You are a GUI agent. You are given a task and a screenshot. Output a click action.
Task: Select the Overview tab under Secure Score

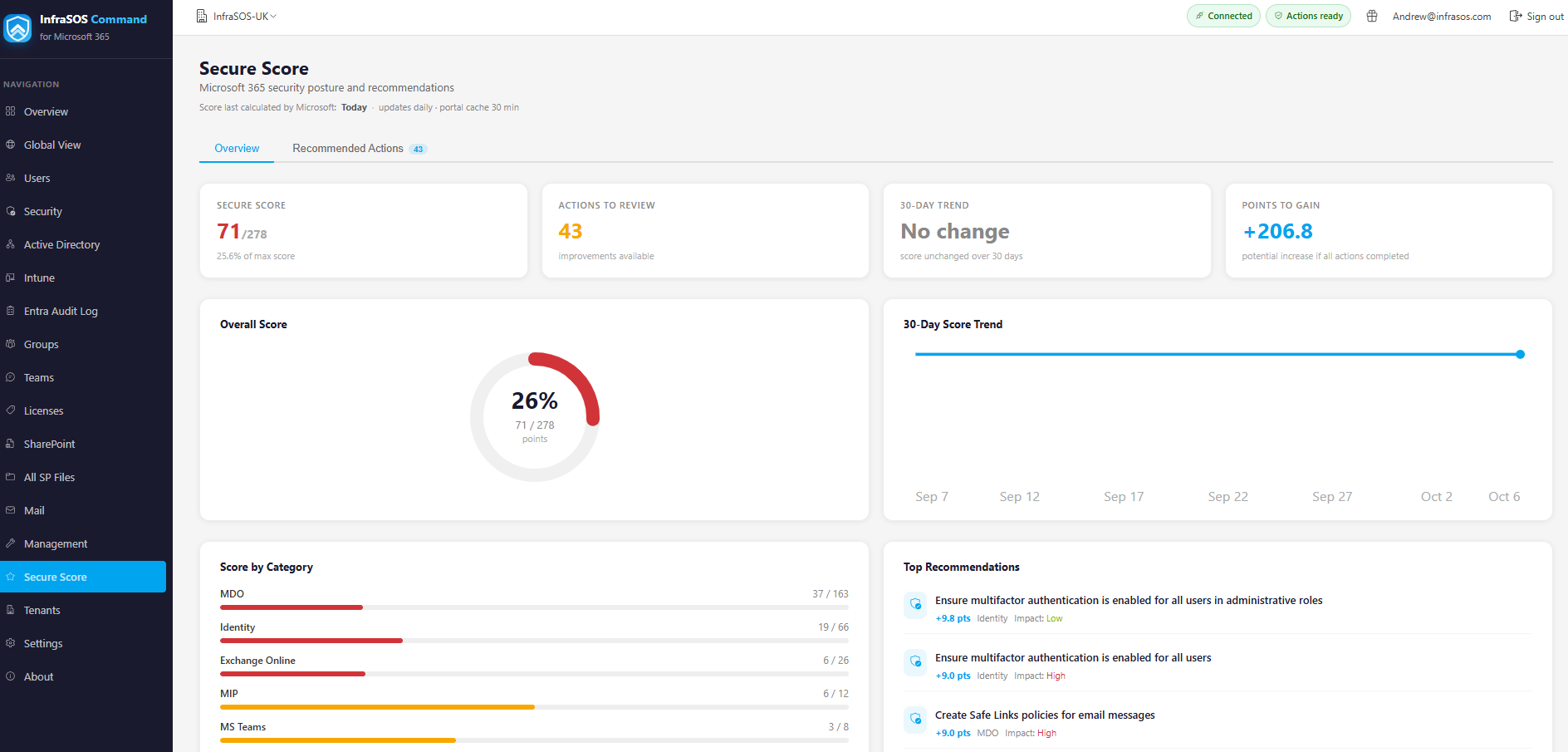[237, 148]
